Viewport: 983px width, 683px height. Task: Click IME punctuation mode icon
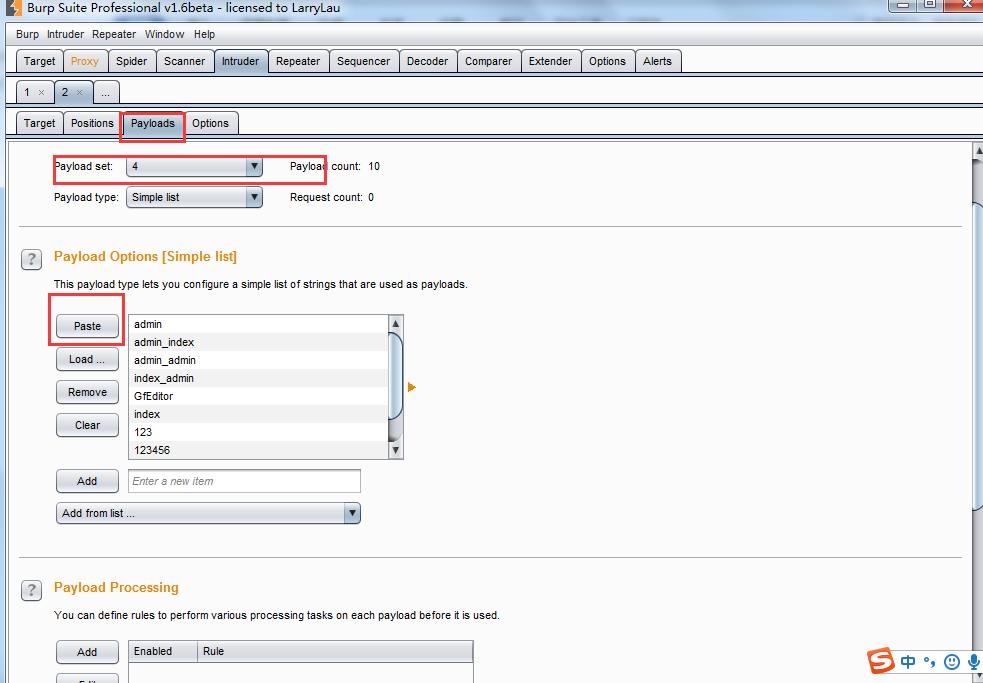coord(930,663)
